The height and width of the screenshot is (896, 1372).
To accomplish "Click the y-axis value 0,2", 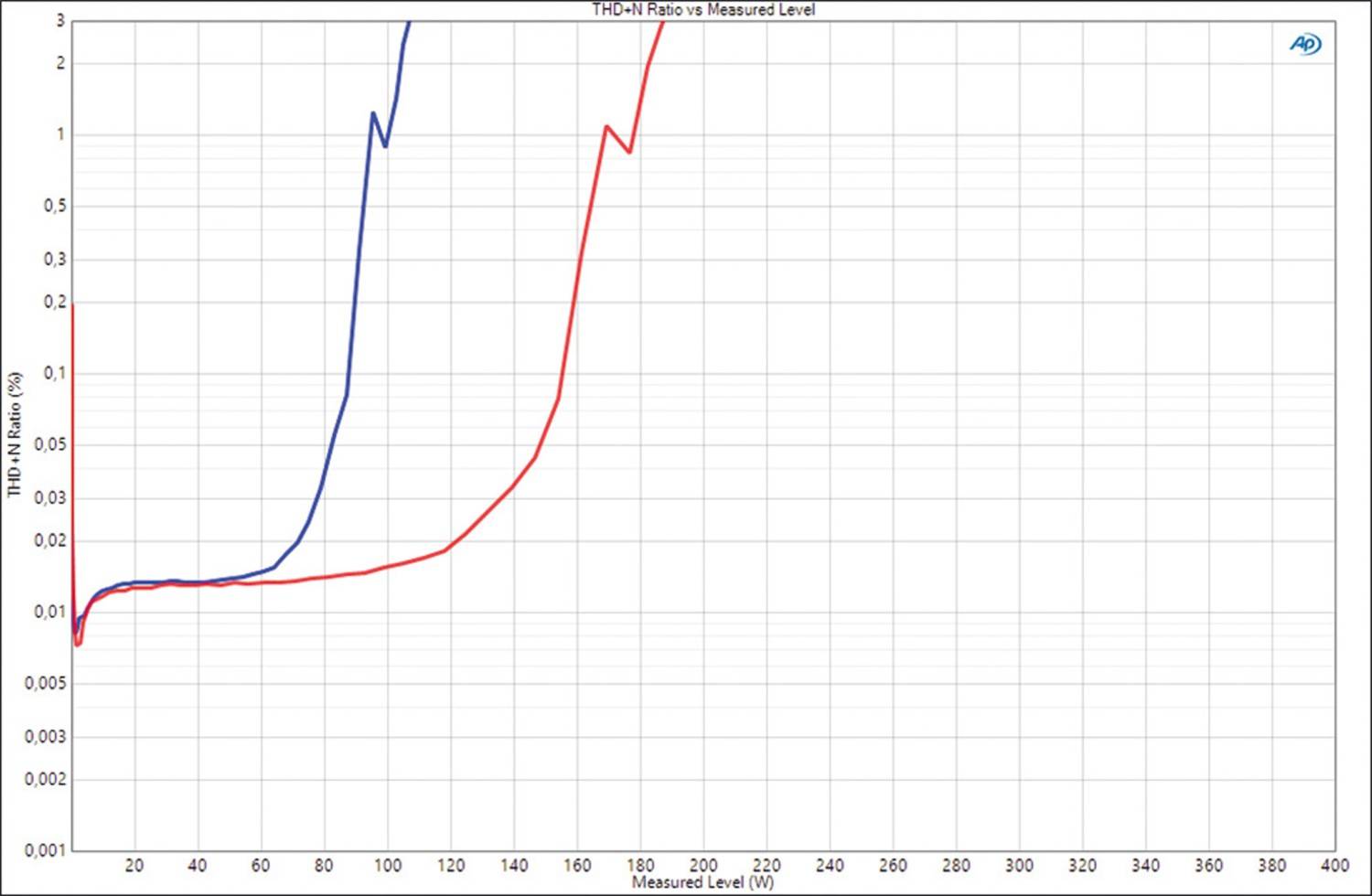I will (x=55, y=302).
